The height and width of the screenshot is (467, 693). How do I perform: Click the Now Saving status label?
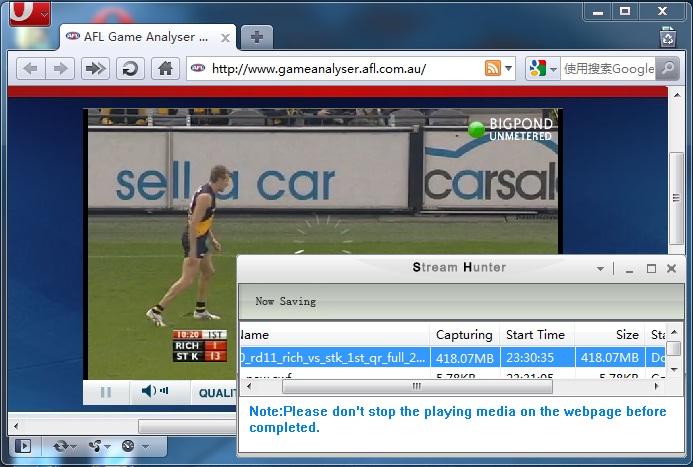(286, 301)
